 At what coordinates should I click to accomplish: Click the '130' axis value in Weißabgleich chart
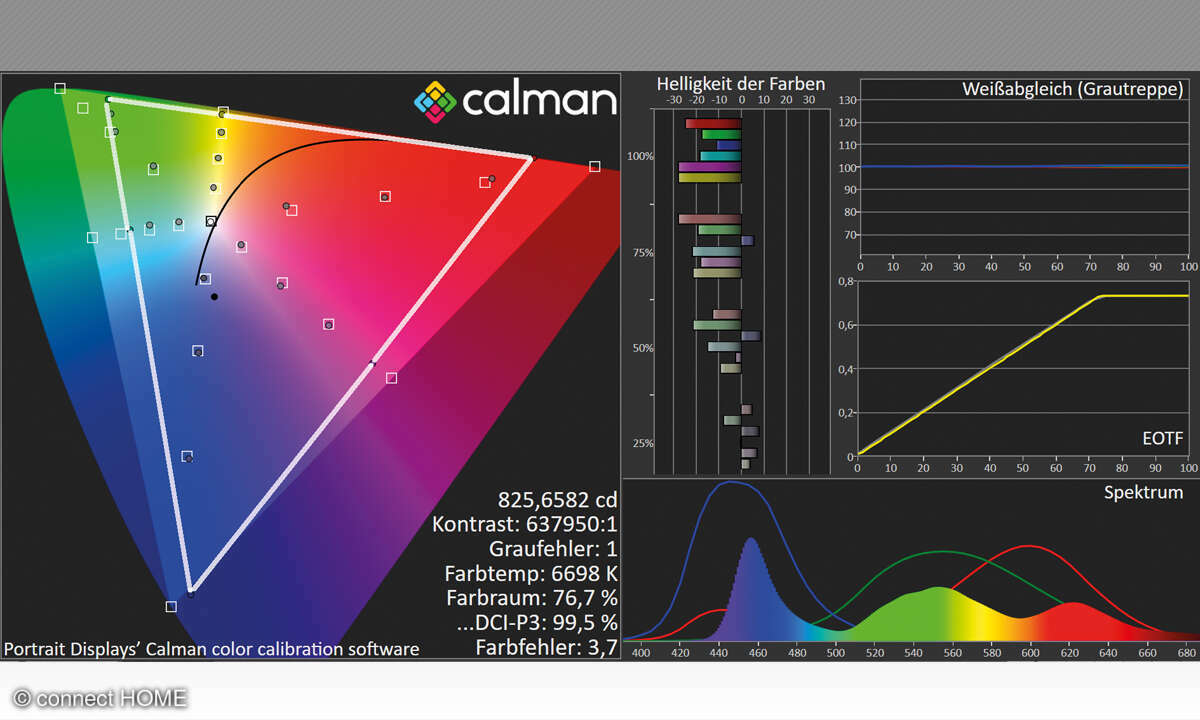click(849, 100)
